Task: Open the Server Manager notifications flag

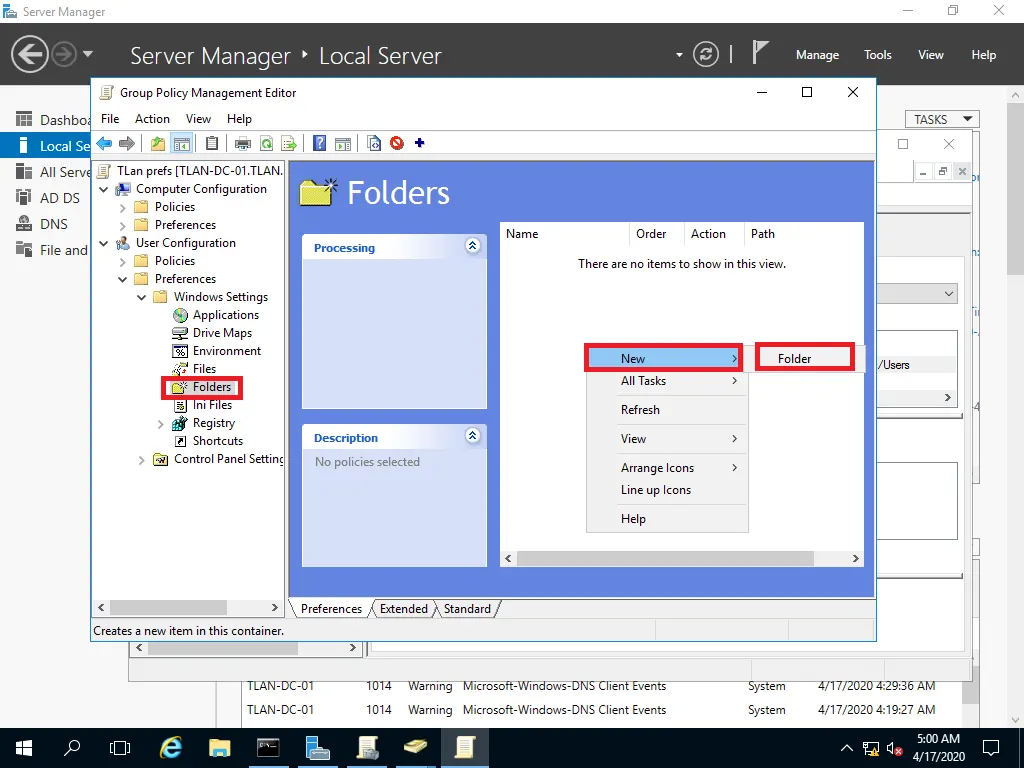Action: 759,53
